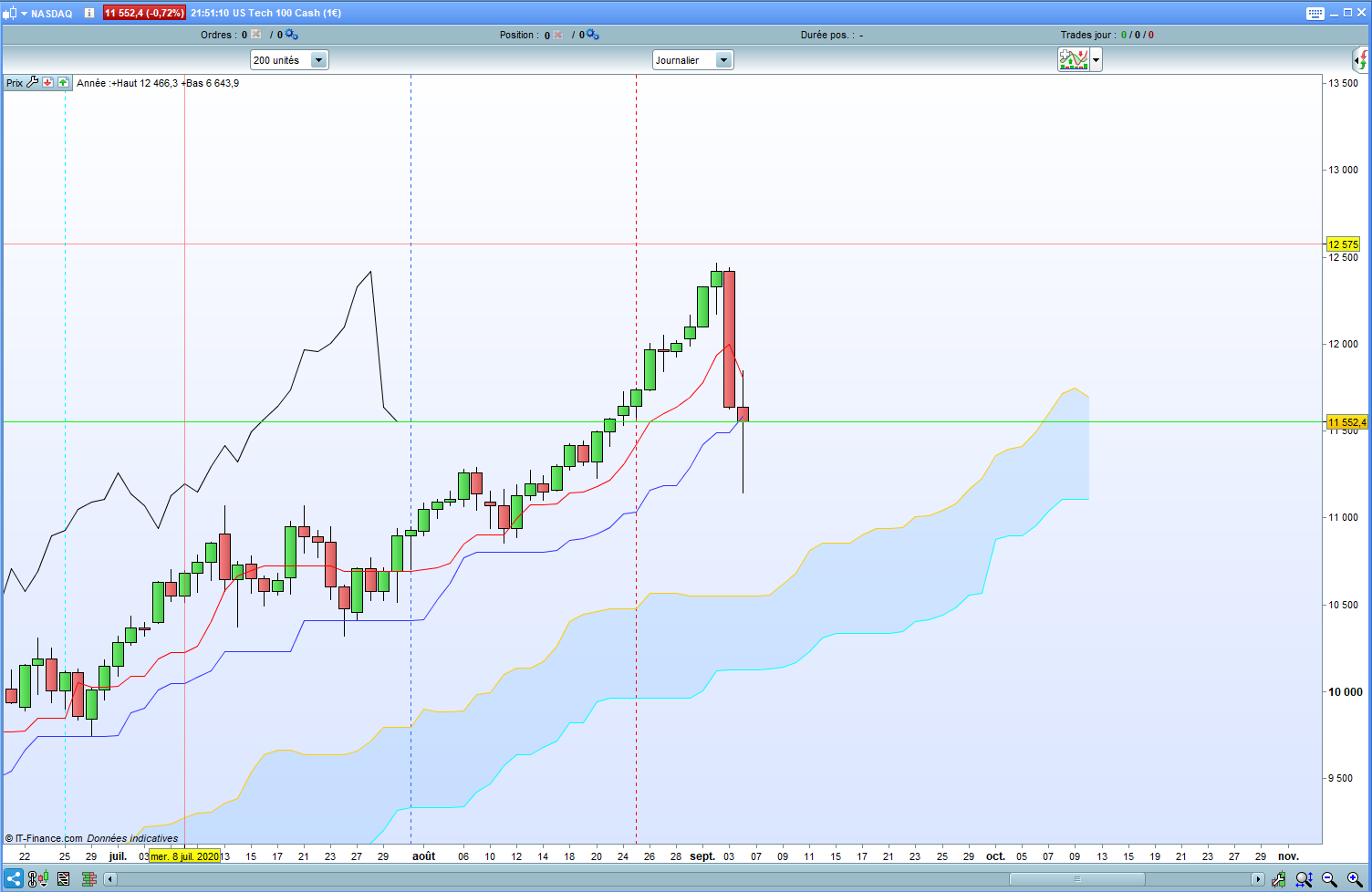Image resolution: width=1372 pixels, height=892 pixels.
Task: Cancel orders with the X icon beside Ordres
Action: pyautogui.click(x=256, y=35)
